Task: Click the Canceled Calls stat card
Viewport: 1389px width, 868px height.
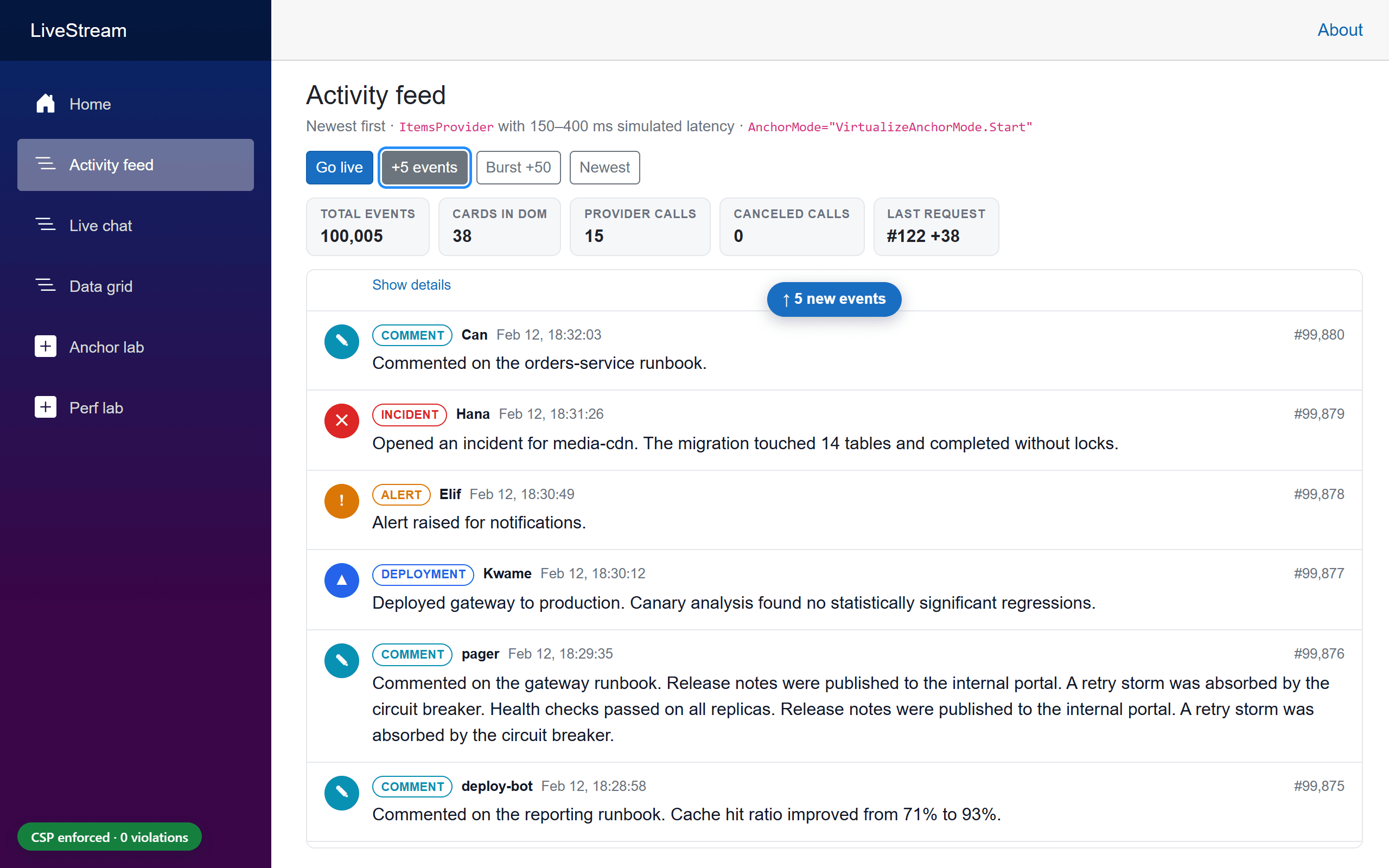Action: pyautogui.click(x=792, y=227)
